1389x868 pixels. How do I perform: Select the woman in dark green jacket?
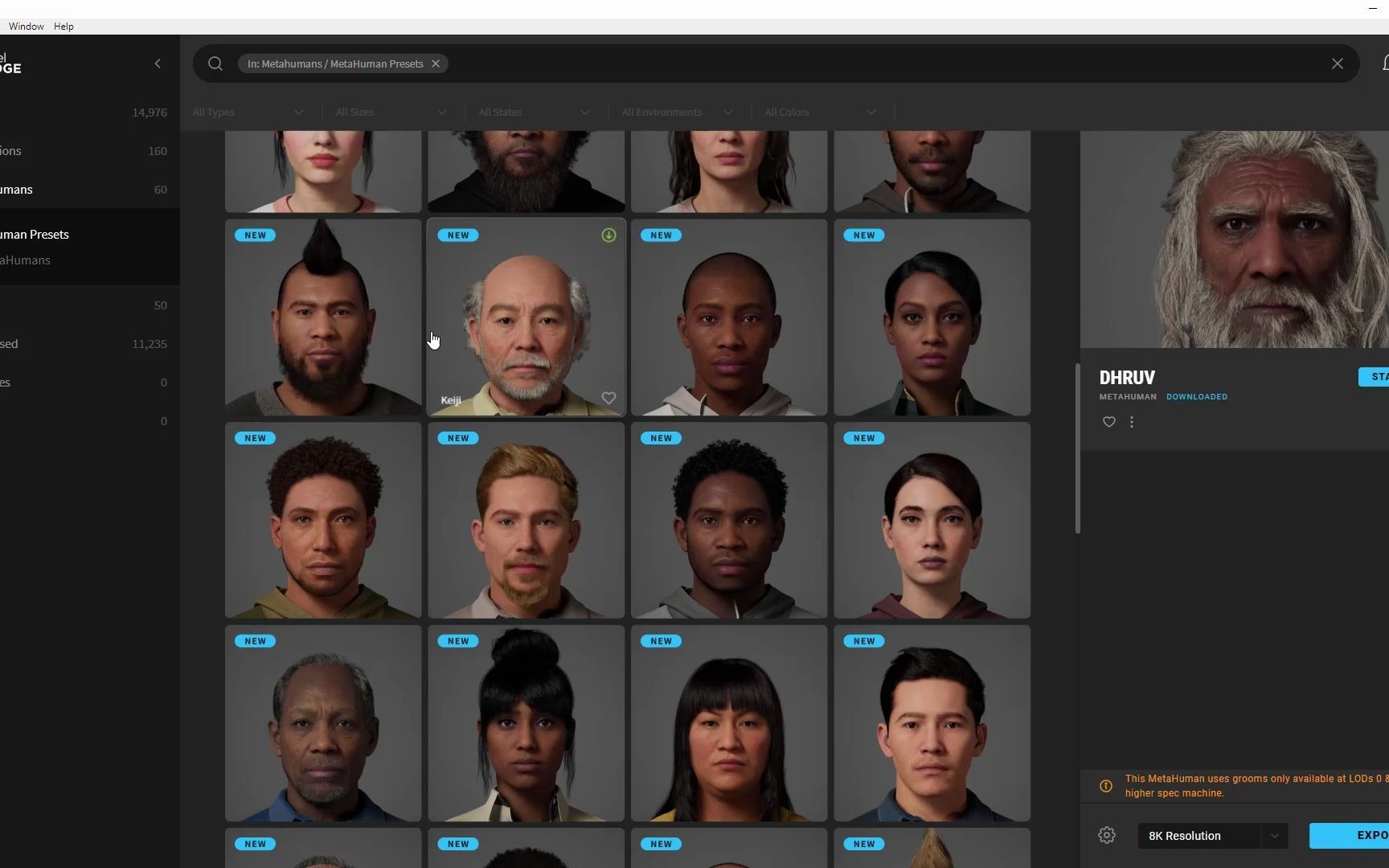932,317
